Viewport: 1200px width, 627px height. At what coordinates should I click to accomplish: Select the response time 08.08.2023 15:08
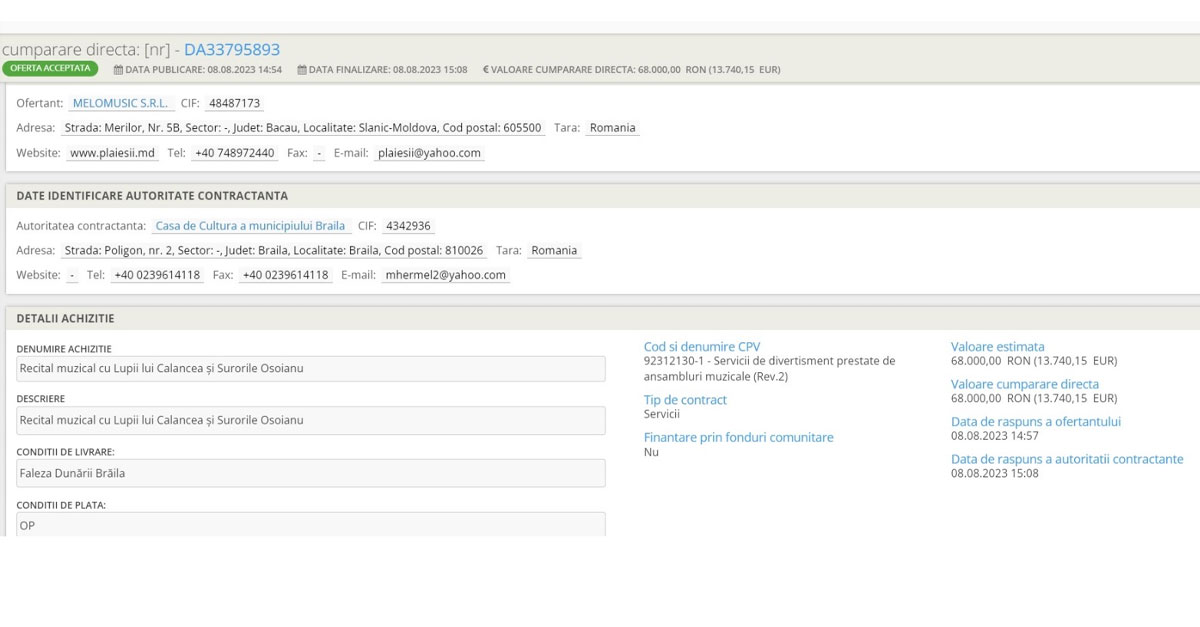[x=994, y=473]
